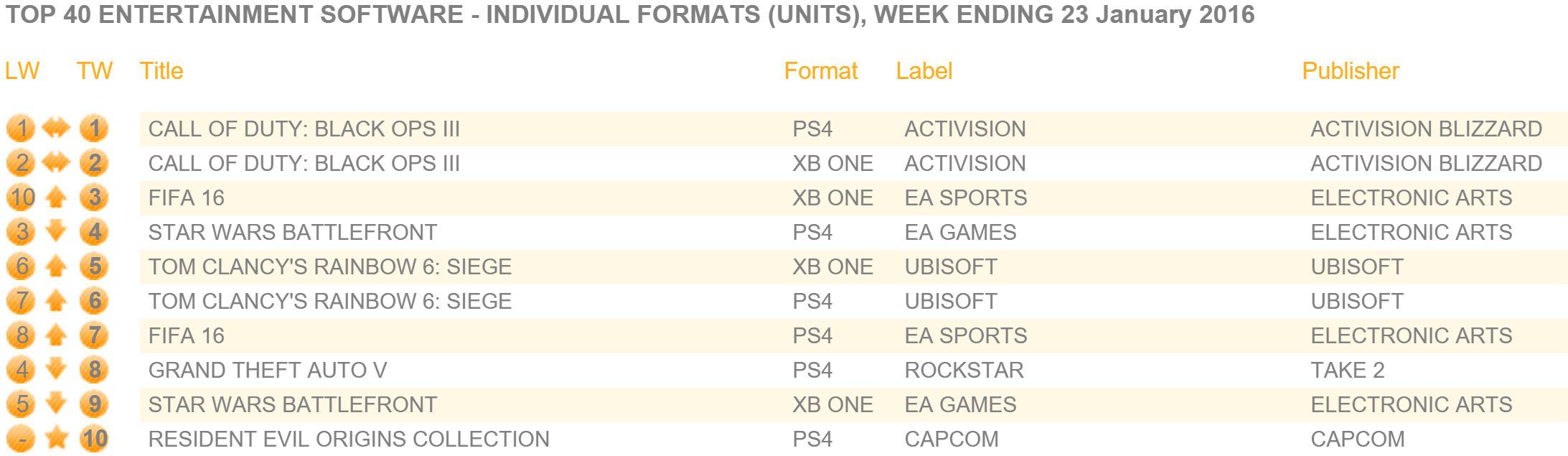Click last-week rank badge showing 10
1568x456 pixels.
22,197
